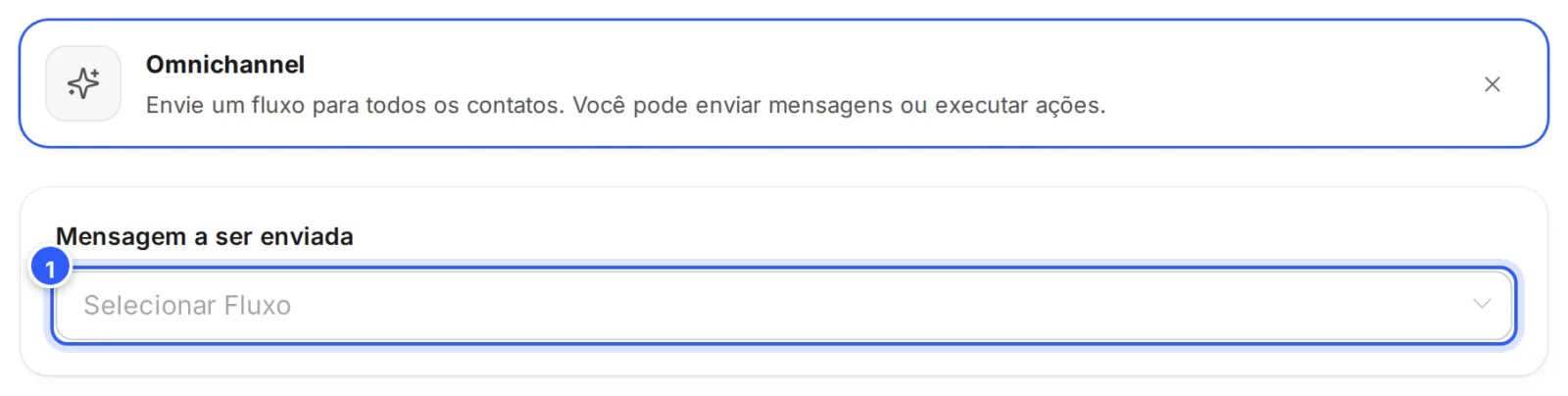Dismiss the Omnichannel banner with the X
This screenshot has height=396, width=1568.
click(1492, 84)
